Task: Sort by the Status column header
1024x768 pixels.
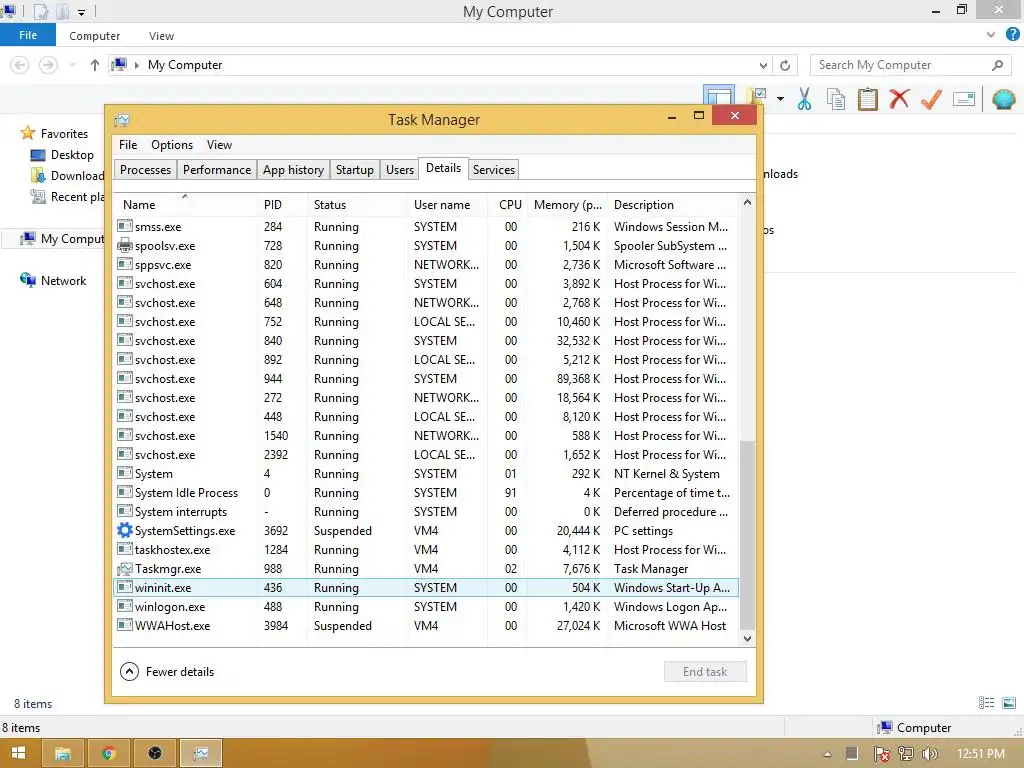Action: coord(357,204)
